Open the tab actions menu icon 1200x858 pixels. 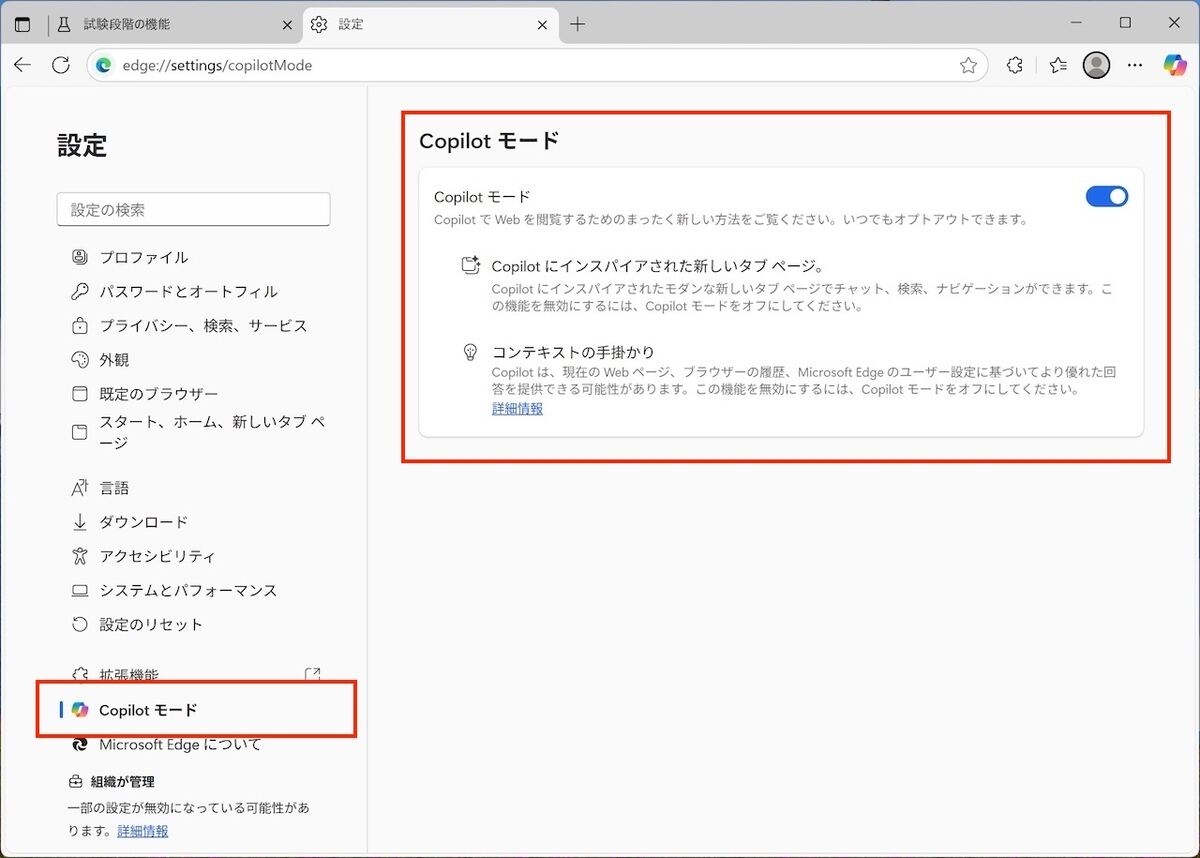click(22, 24)
